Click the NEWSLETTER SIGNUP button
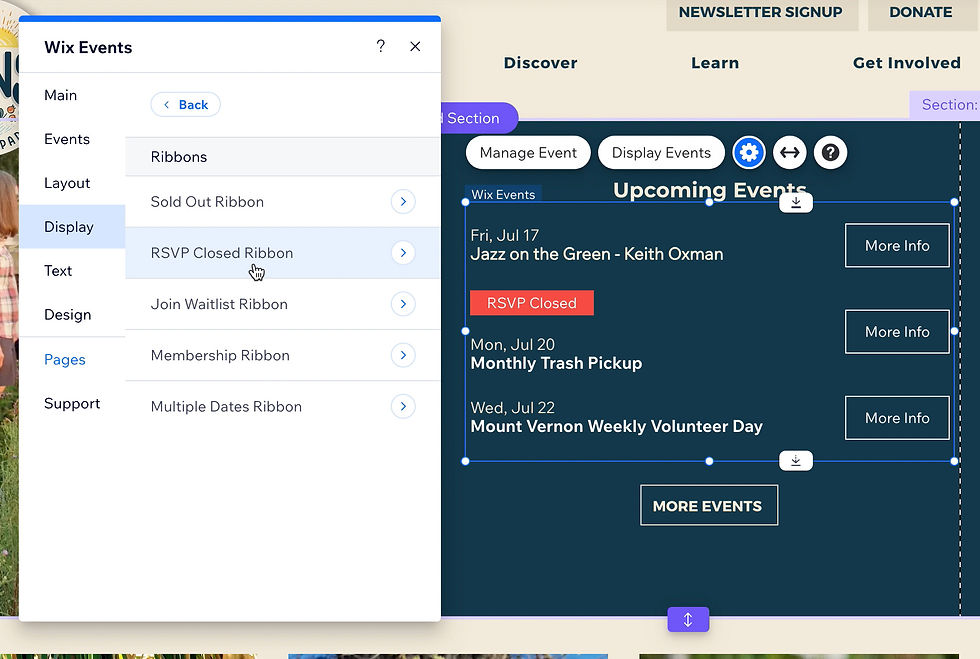This screenshot has width=980, height=659. [761, 13]
